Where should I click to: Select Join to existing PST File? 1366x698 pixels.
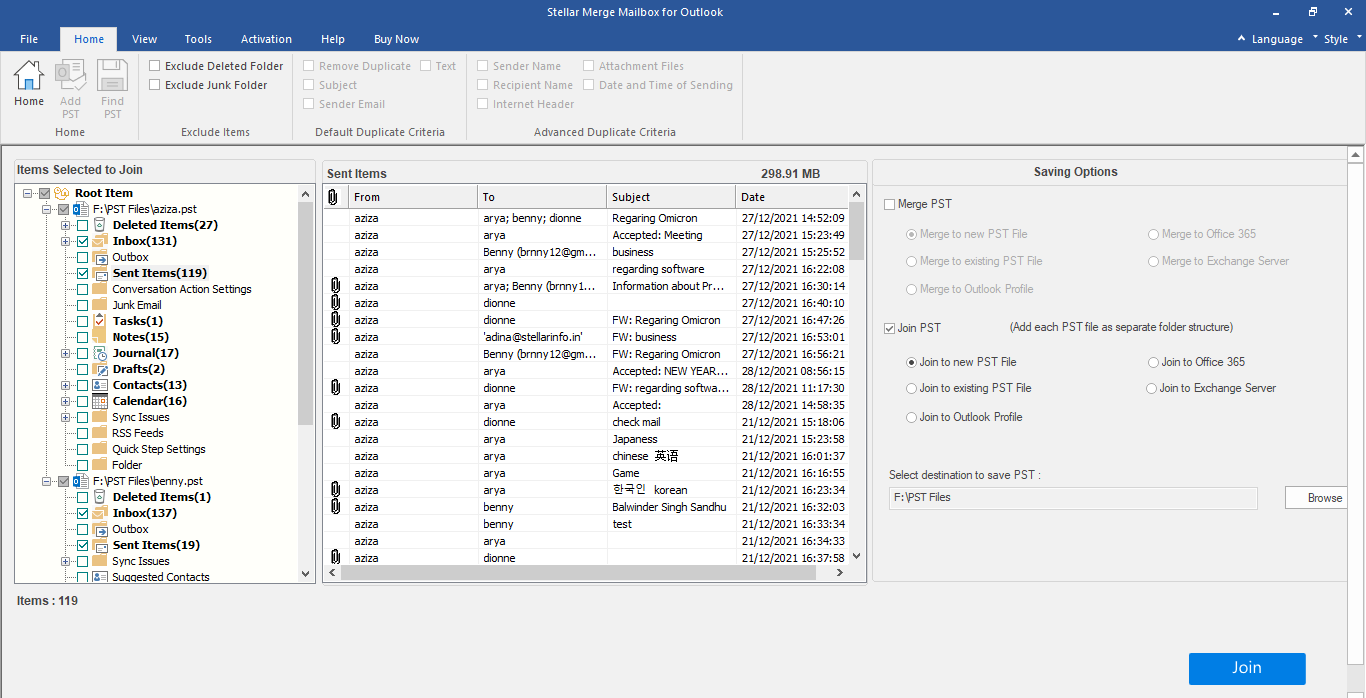point(911,388)
